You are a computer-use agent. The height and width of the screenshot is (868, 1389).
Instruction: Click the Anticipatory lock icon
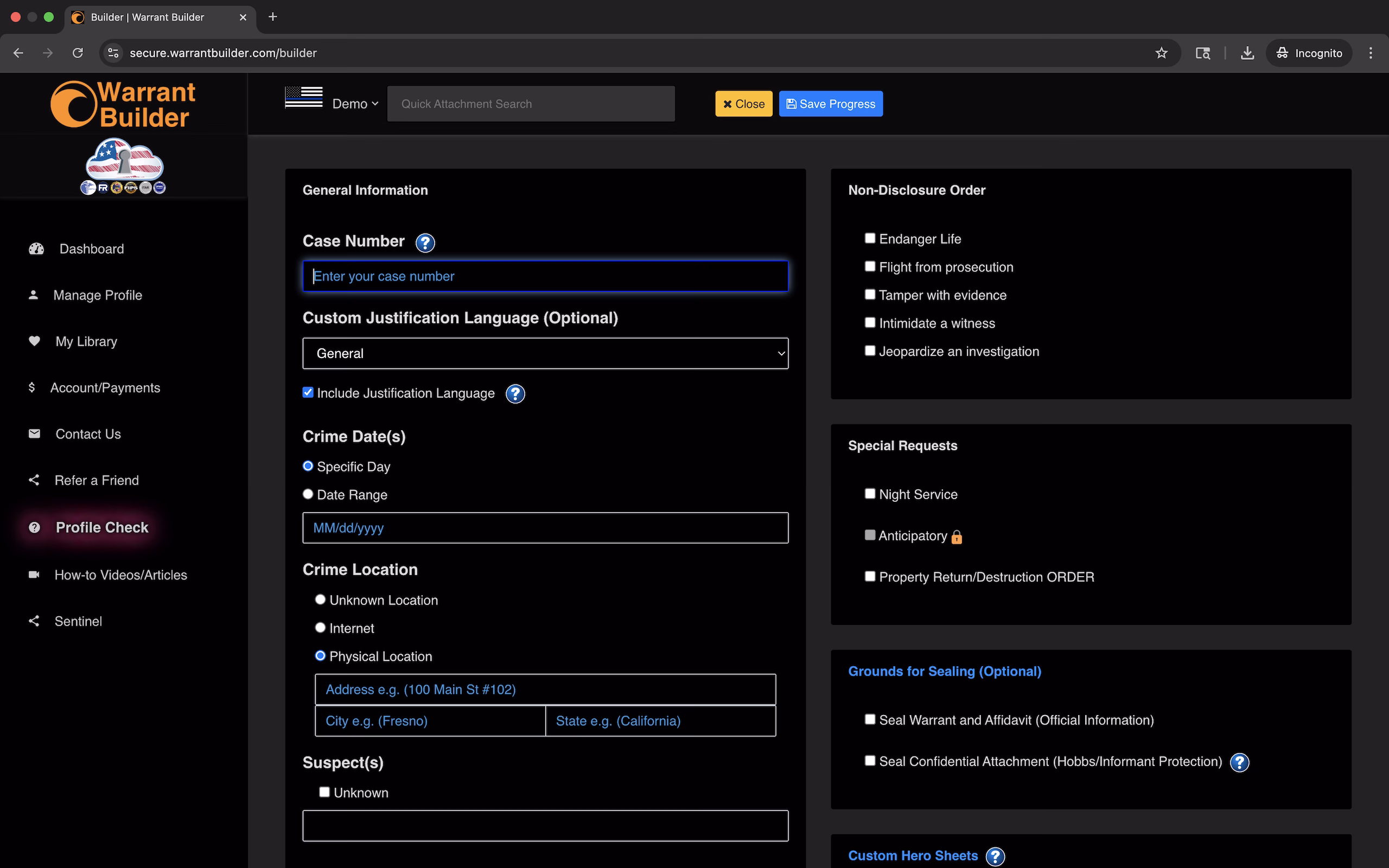click(956, 537)
